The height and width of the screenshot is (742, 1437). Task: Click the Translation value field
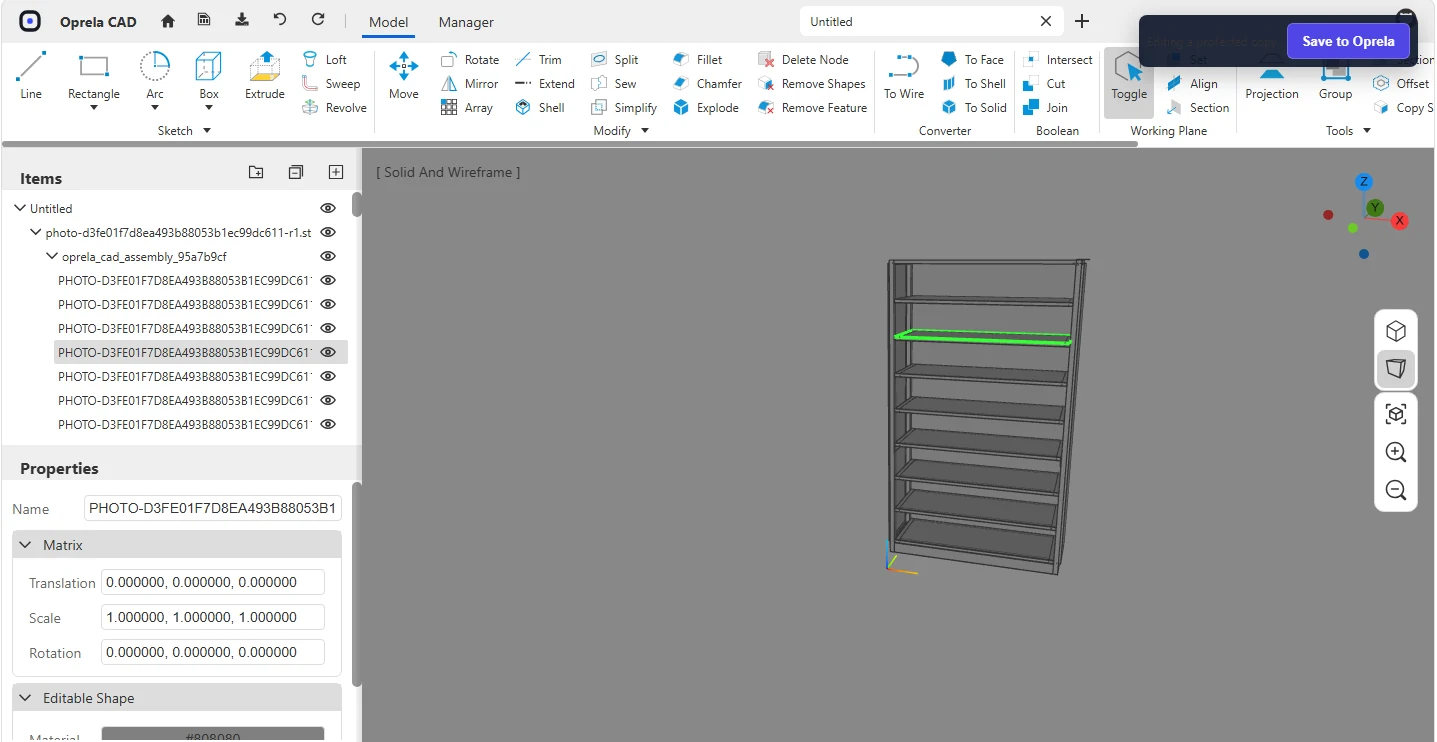[x=213, y=582]
